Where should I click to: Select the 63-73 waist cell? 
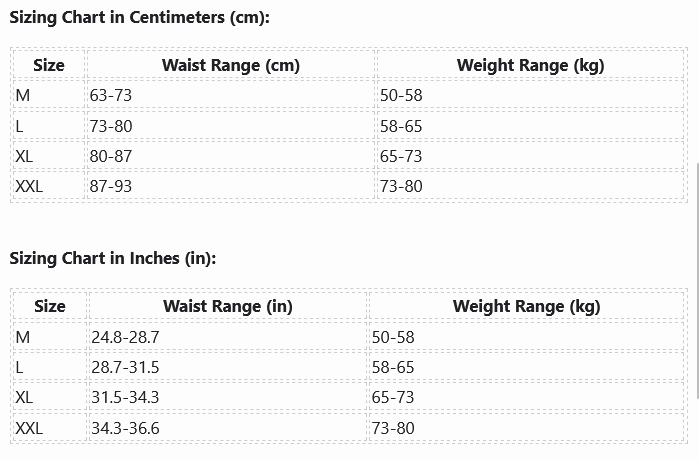click(110, 96)
